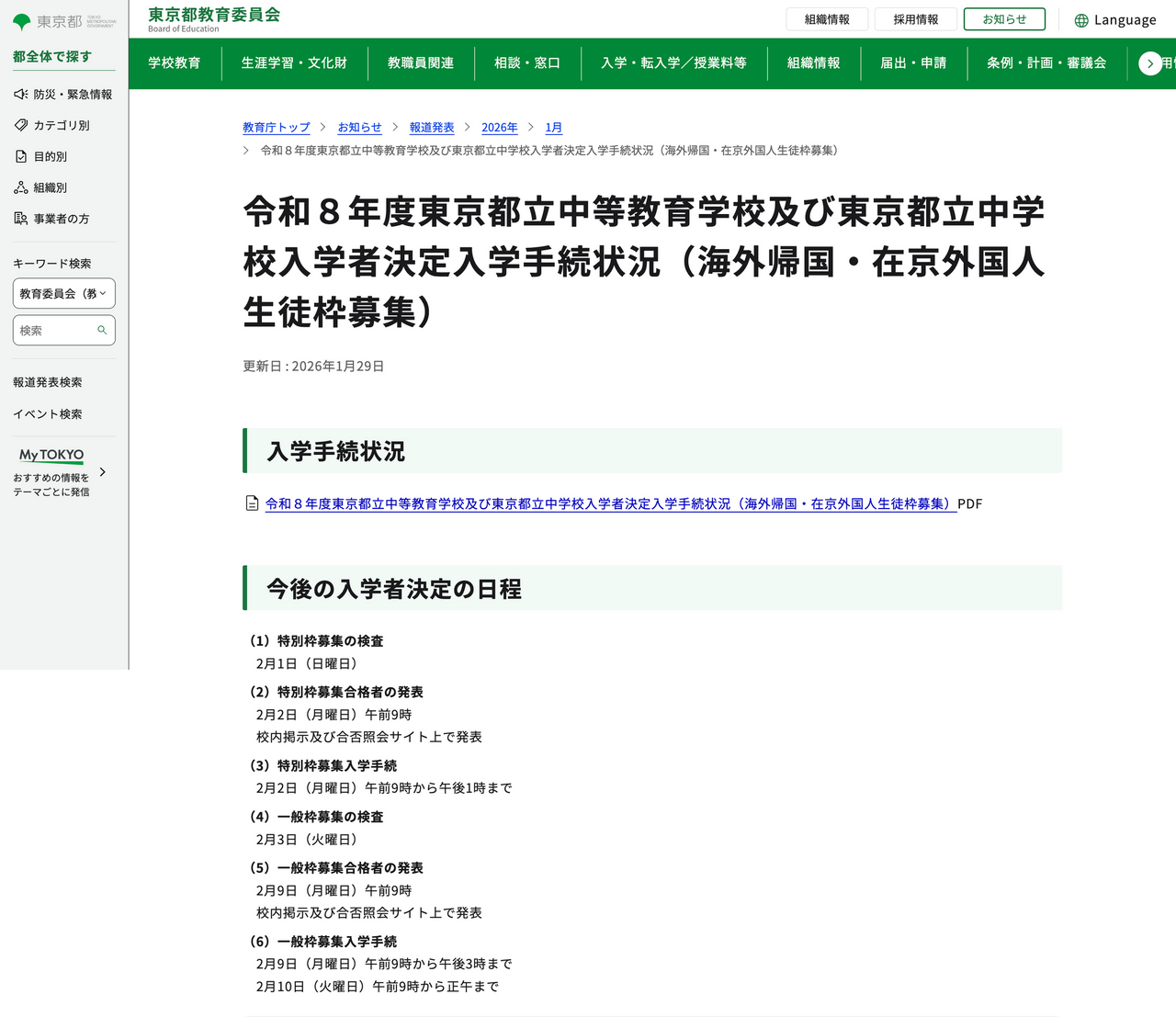Go to the 教育庁トップ breadcrumb link
The width and height of the screenshot is (1176, 1017).
pos(277,128)
